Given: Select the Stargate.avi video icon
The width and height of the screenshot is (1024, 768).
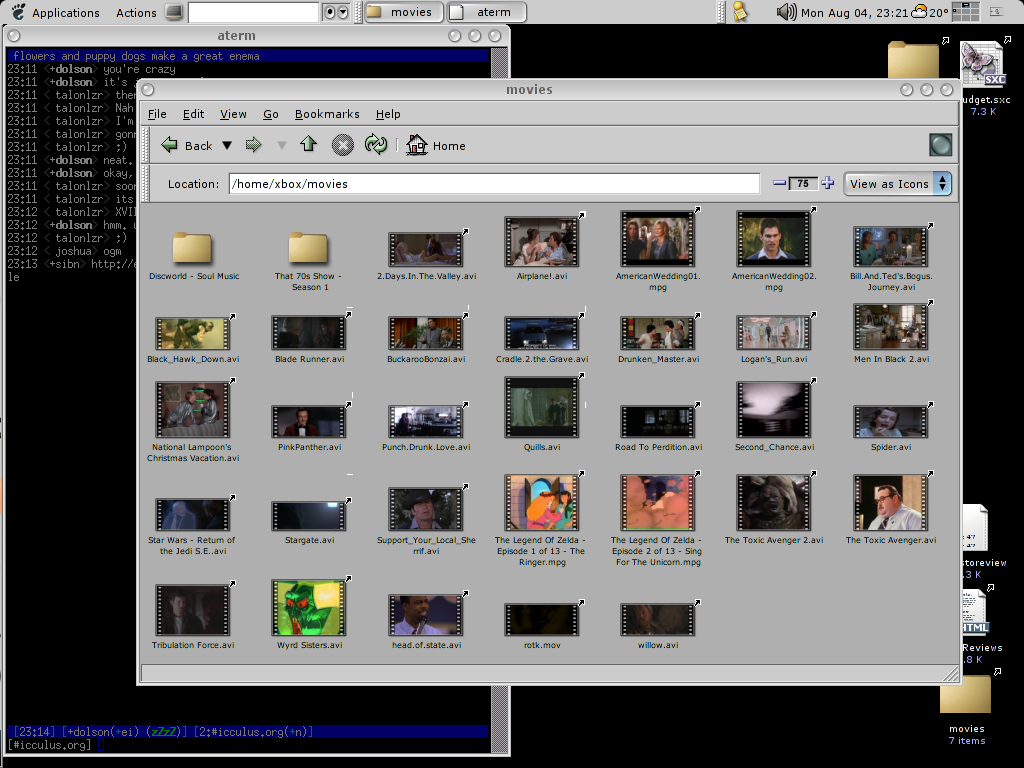Looking at the screenshot, I should coord(309,516).
